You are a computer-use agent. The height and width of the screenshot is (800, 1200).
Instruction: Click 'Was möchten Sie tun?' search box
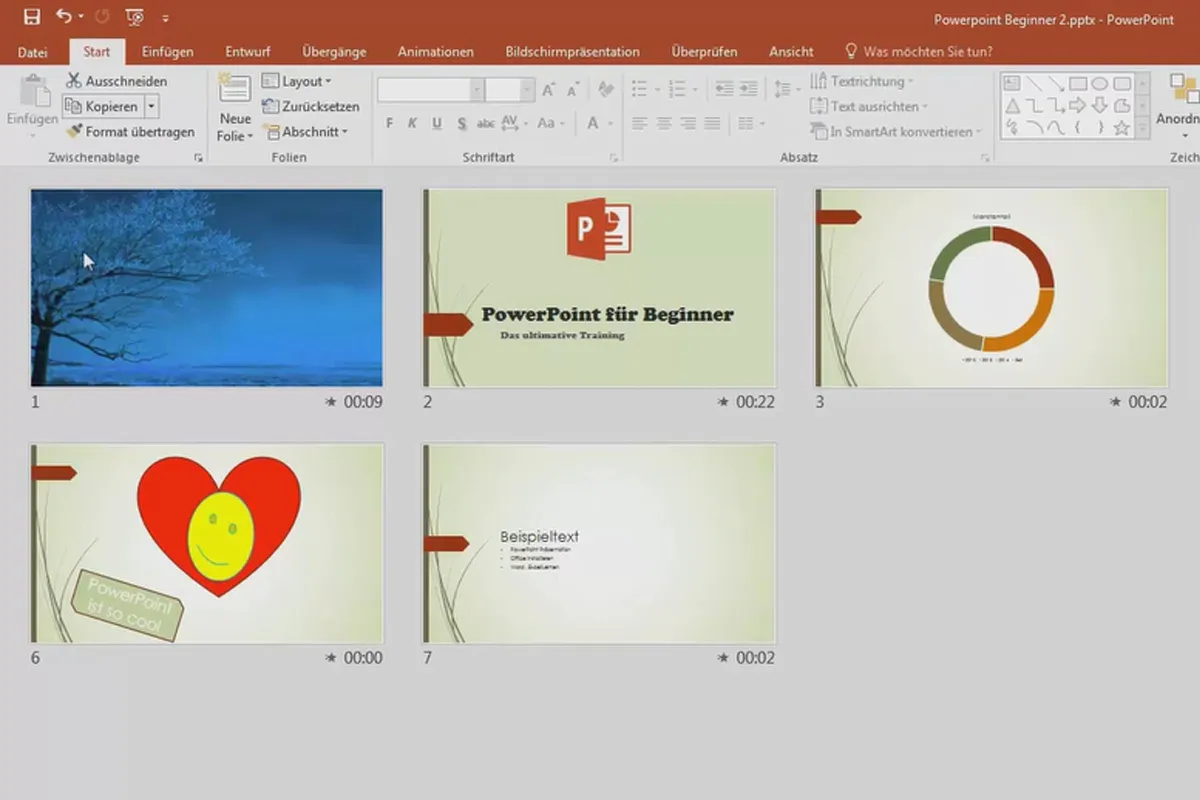920,51
